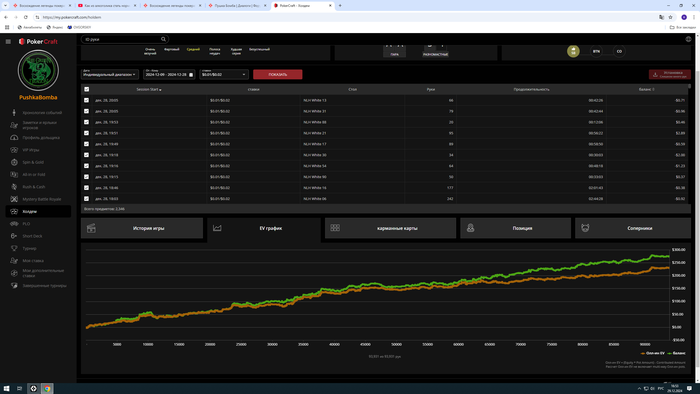Open the Spin & Gold sidebar section
700x394 pixels.
[33, 162]
